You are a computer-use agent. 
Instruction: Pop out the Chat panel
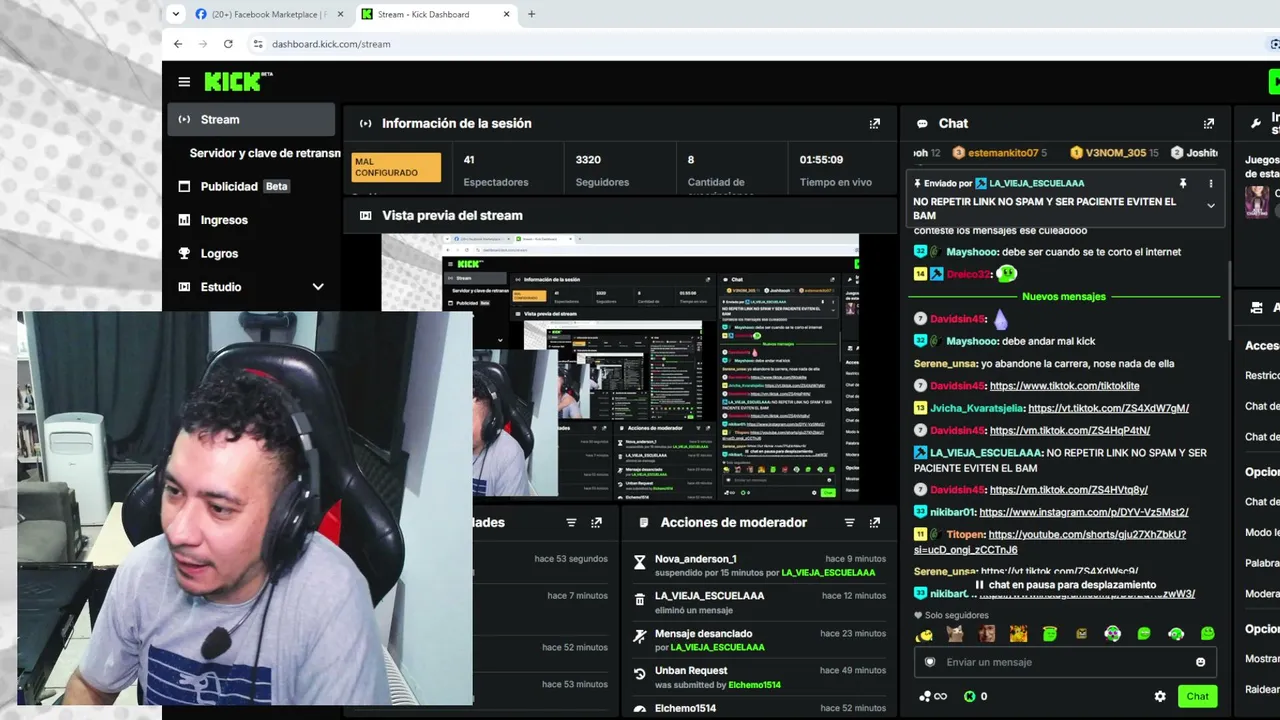click(x=1209, y=124)
